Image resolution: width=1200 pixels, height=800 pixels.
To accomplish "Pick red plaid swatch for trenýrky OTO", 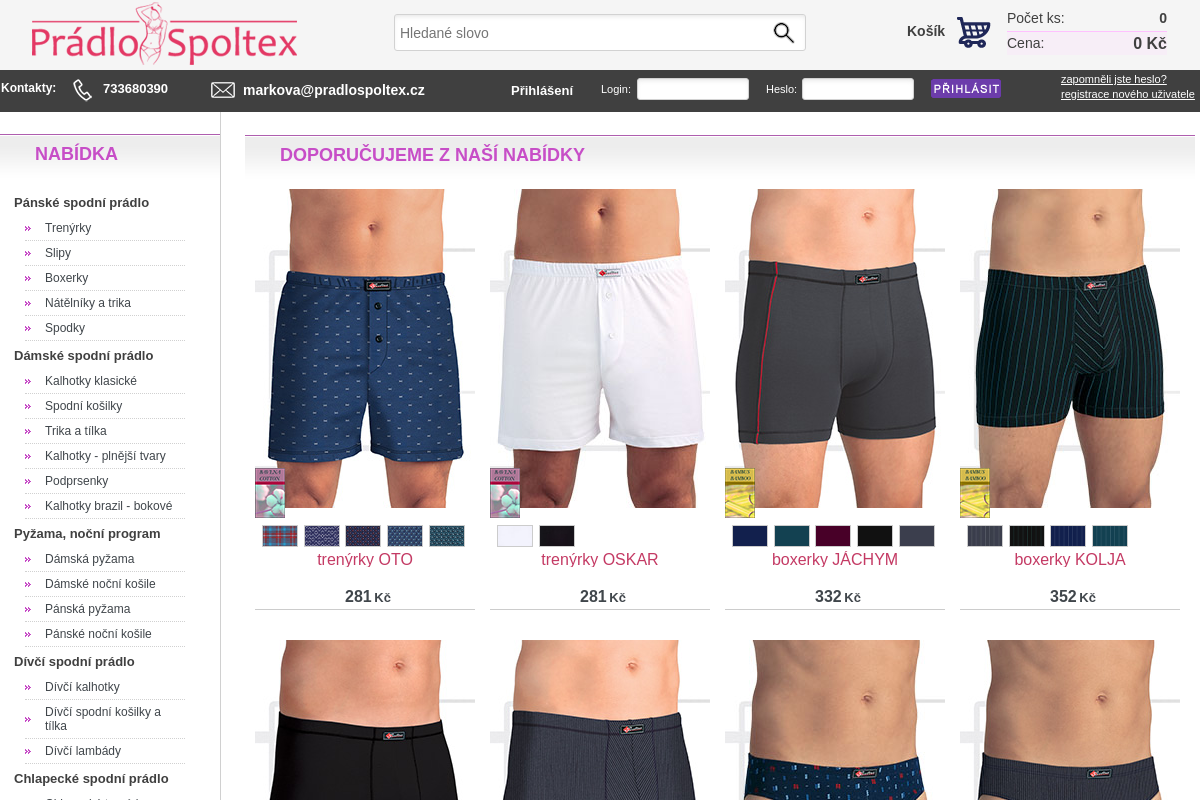I will click(x=280, y=536).
